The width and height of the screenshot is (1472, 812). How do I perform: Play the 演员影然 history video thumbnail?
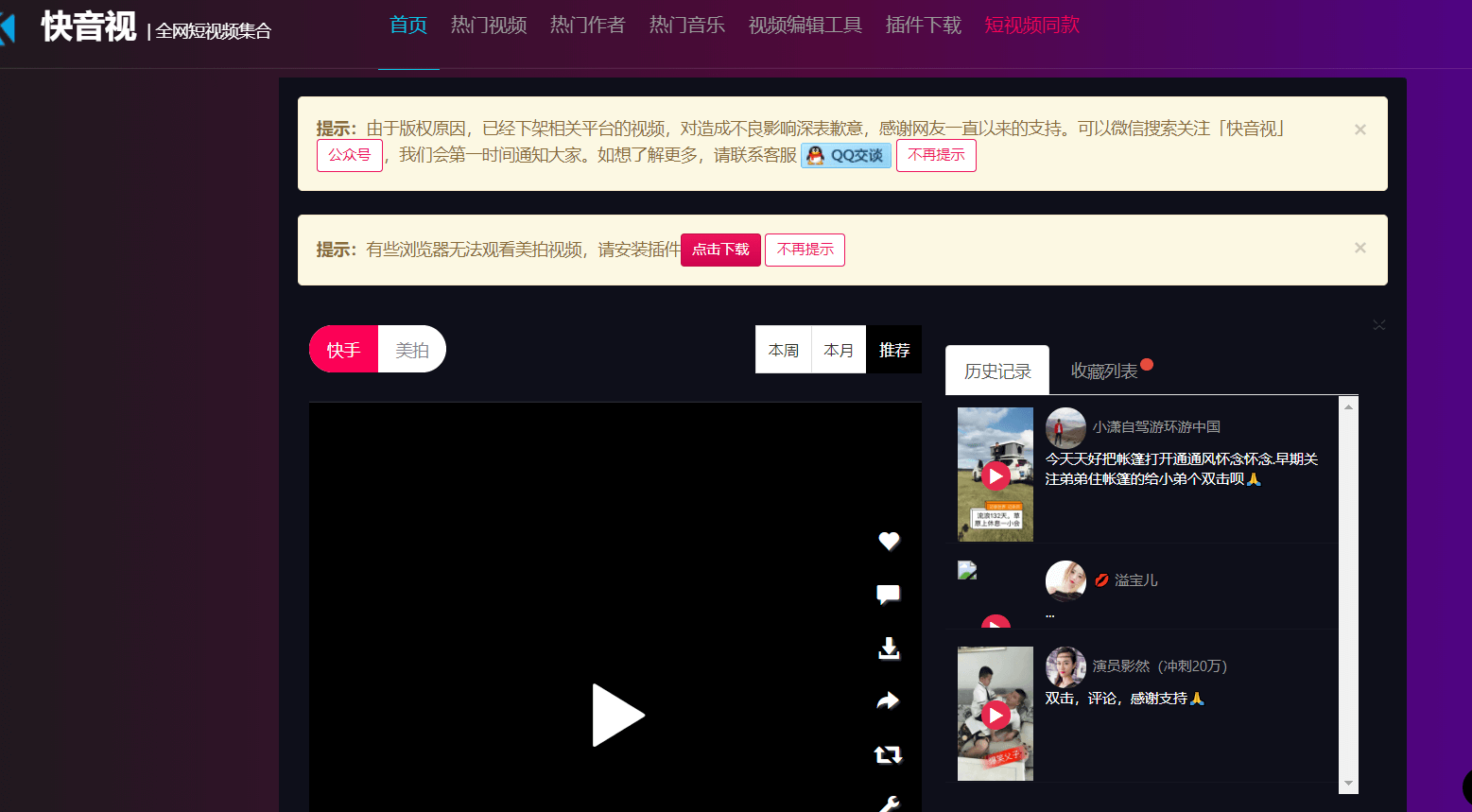click(x=996, y=714)
